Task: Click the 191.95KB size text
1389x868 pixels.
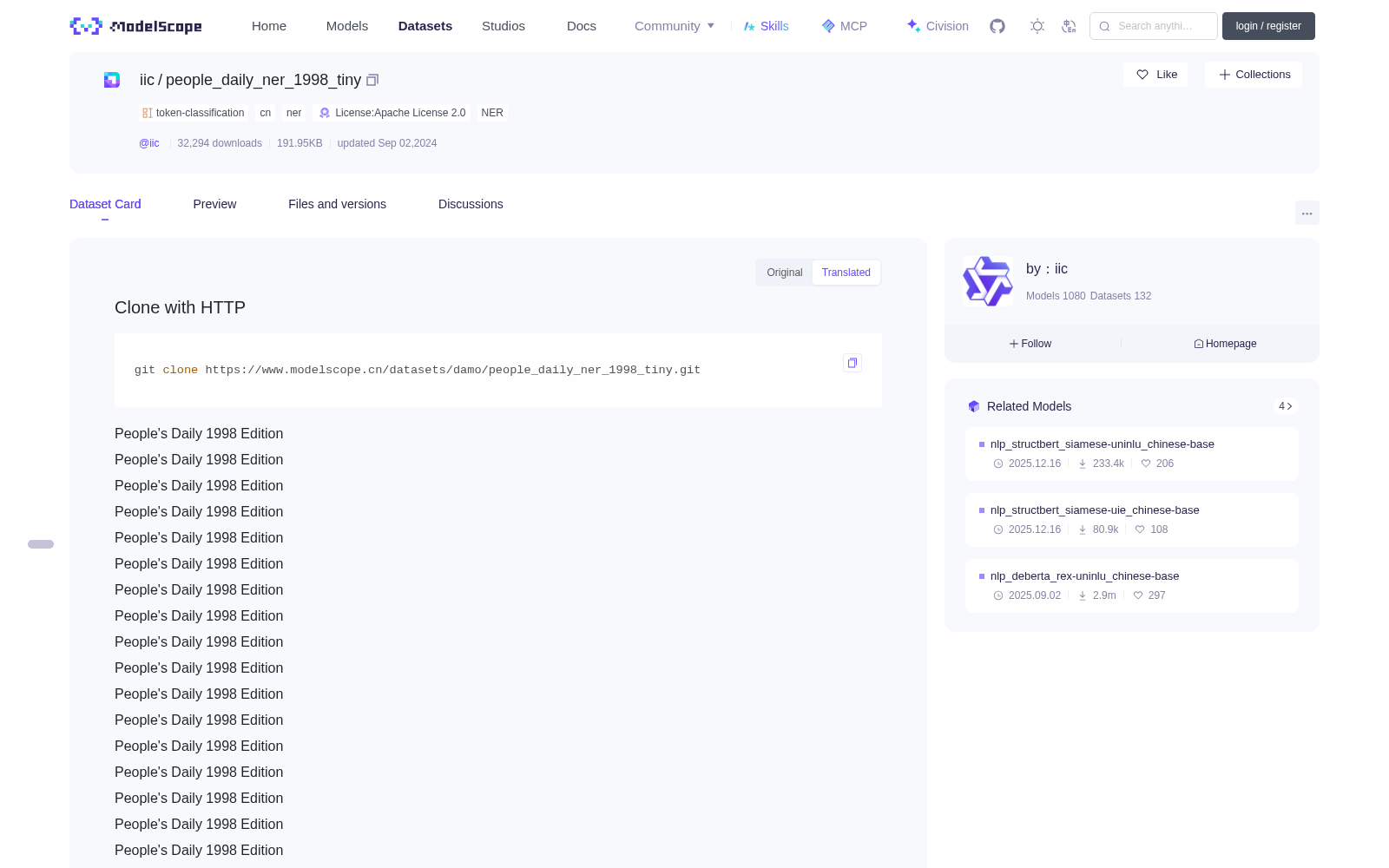Action: tap(300, 143)
